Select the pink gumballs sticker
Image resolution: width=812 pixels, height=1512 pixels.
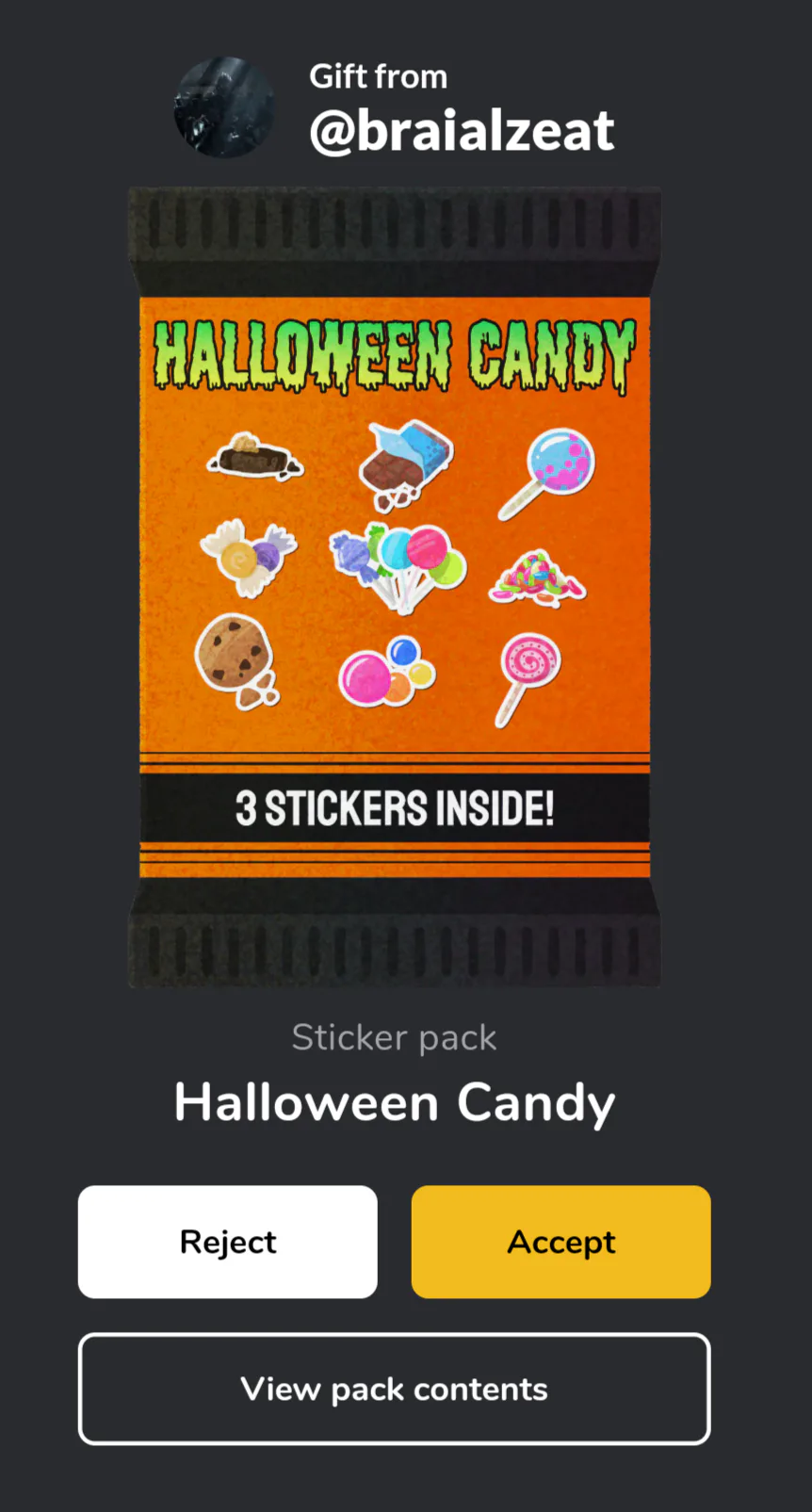point(387,671)
